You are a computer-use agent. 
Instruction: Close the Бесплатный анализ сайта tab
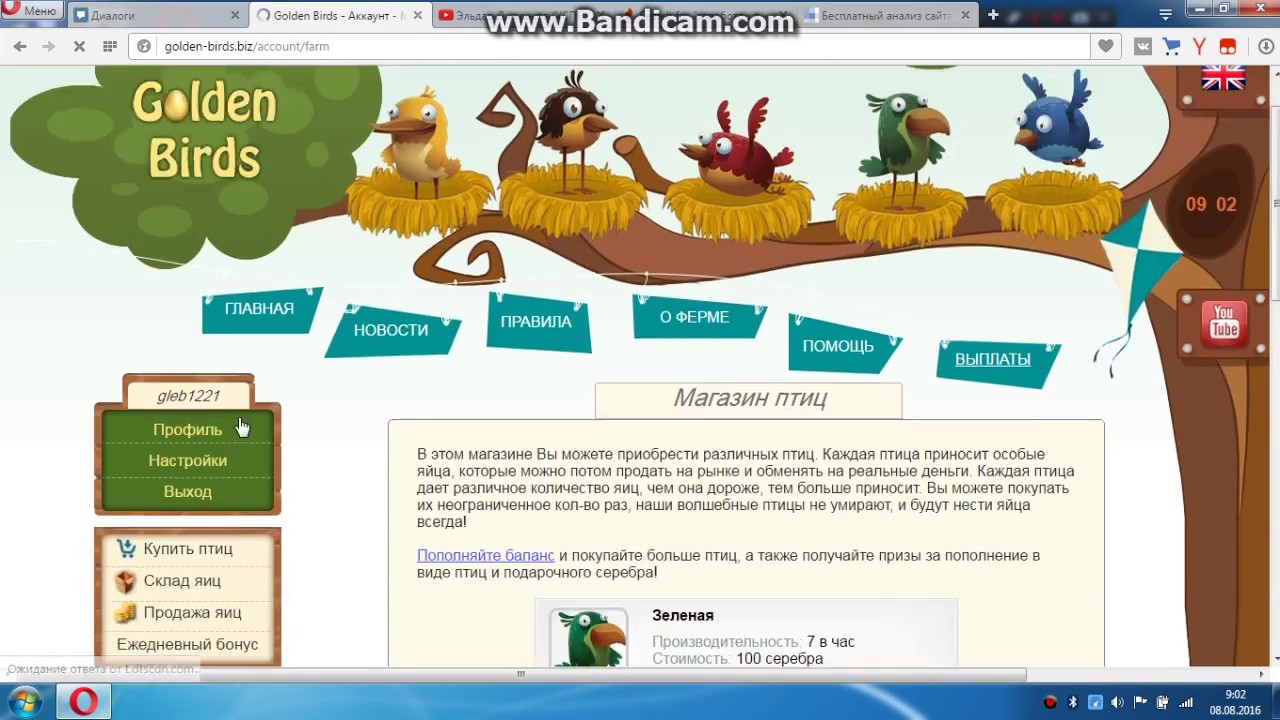click(965, 15)
